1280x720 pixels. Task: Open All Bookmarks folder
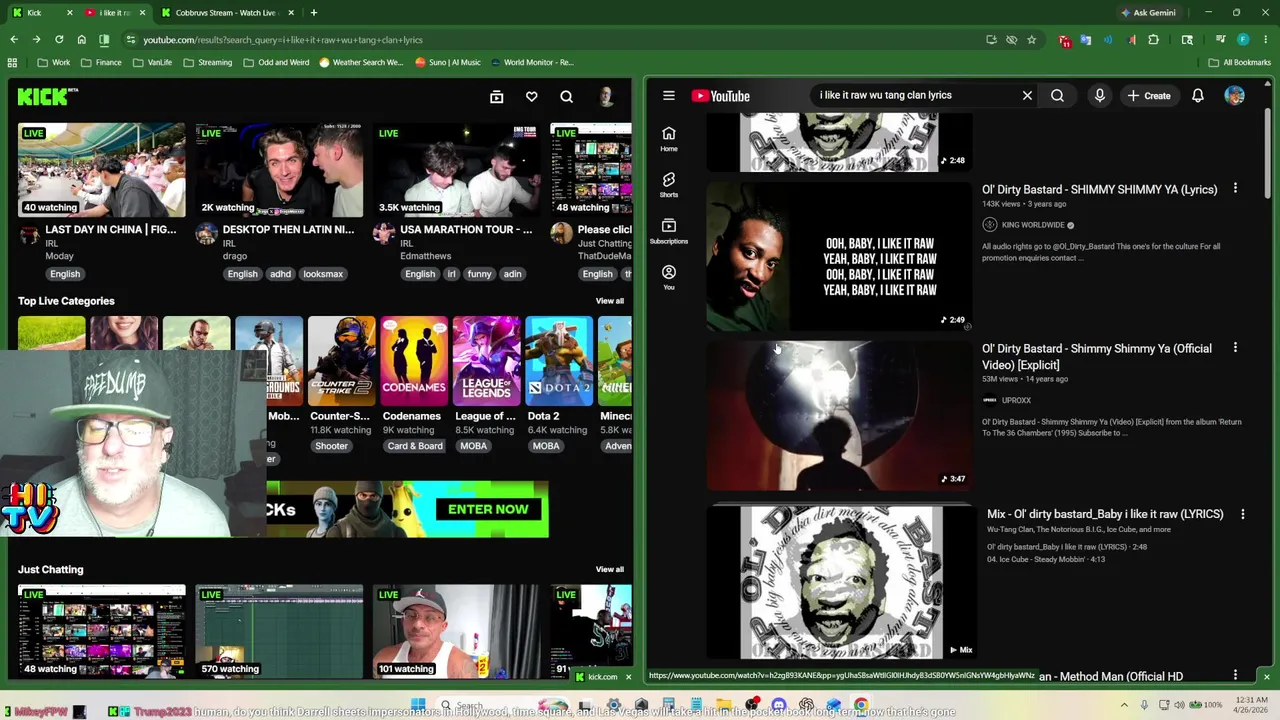coord(1240,62)
